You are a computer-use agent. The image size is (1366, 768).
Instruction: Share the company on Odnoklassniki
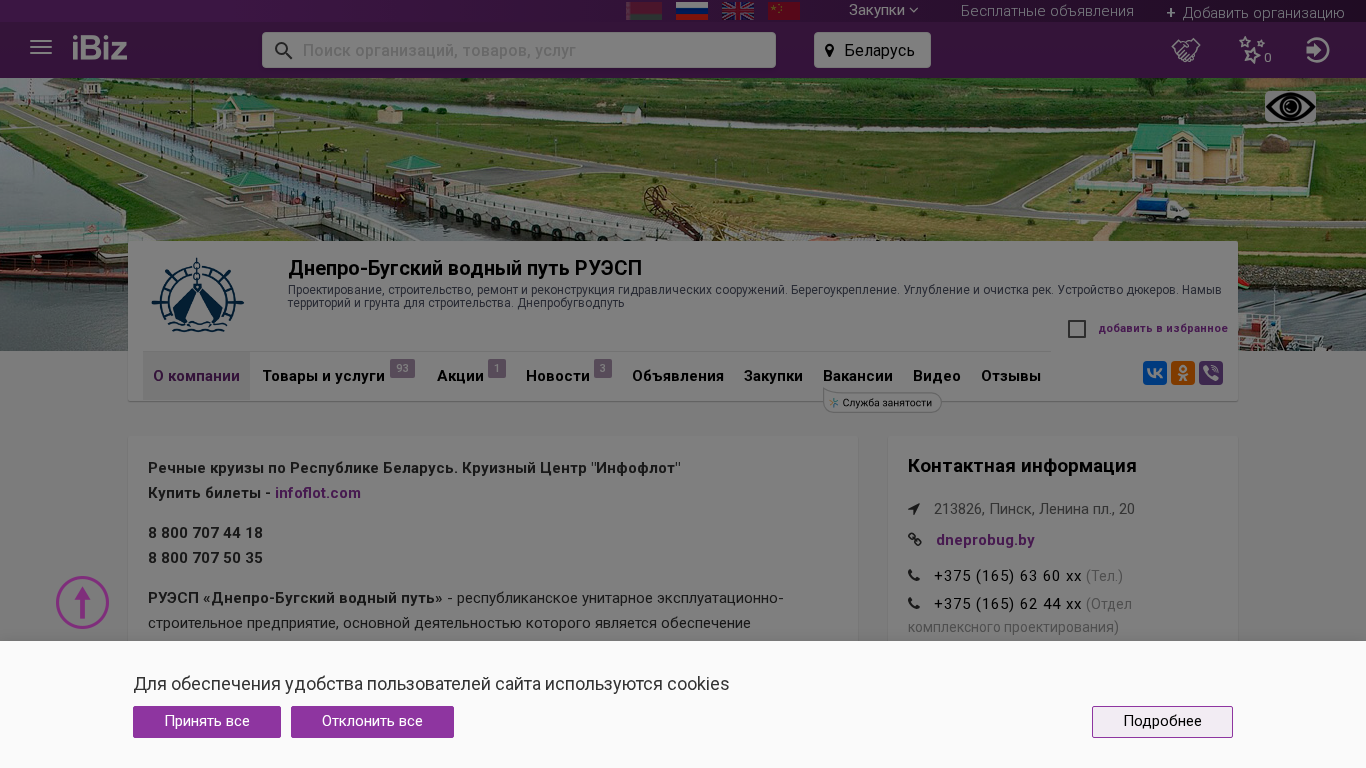pos(1183,373)
